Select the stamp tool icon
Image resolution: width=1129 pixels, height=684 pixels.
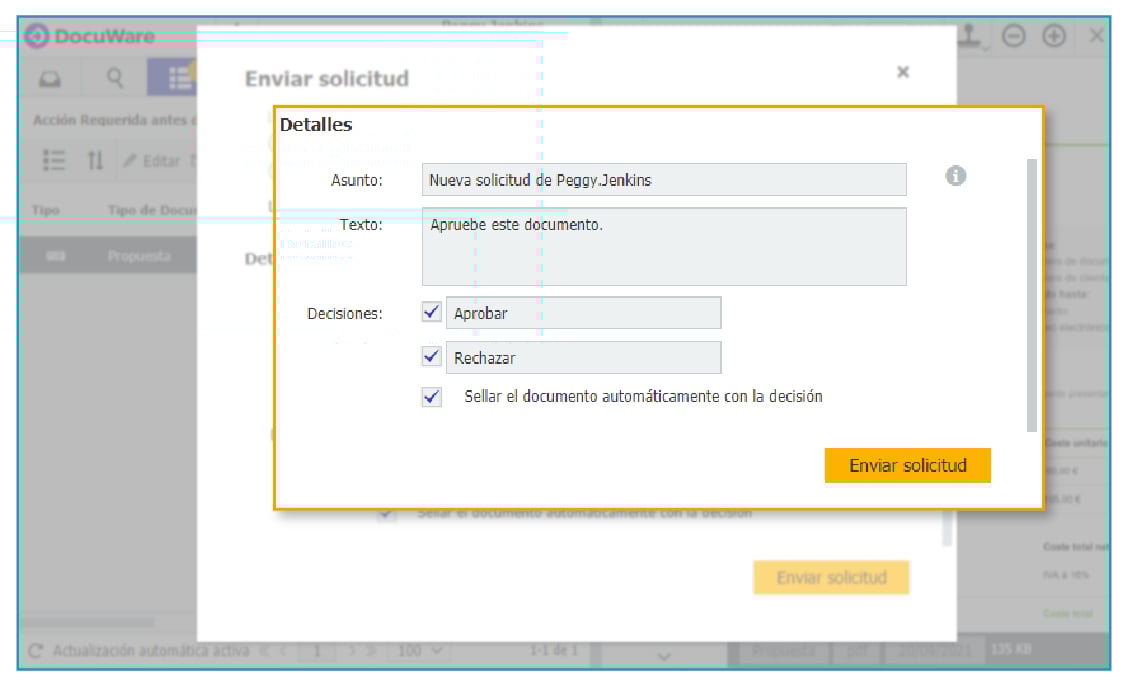click(x=970, y=36)
